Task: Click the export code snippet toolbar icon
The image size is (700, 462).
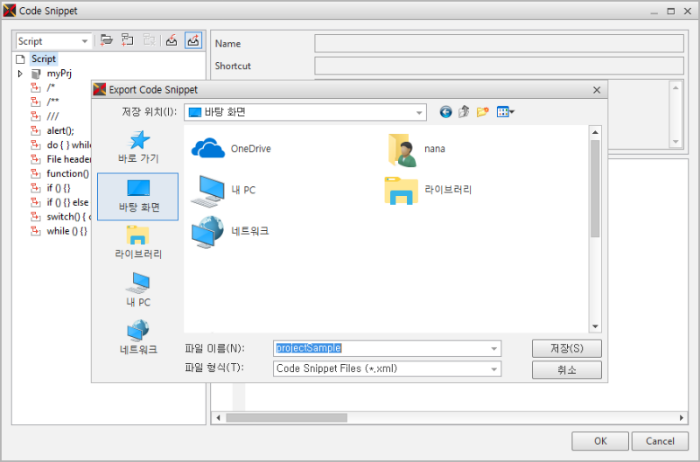Action: pos(193,42)
